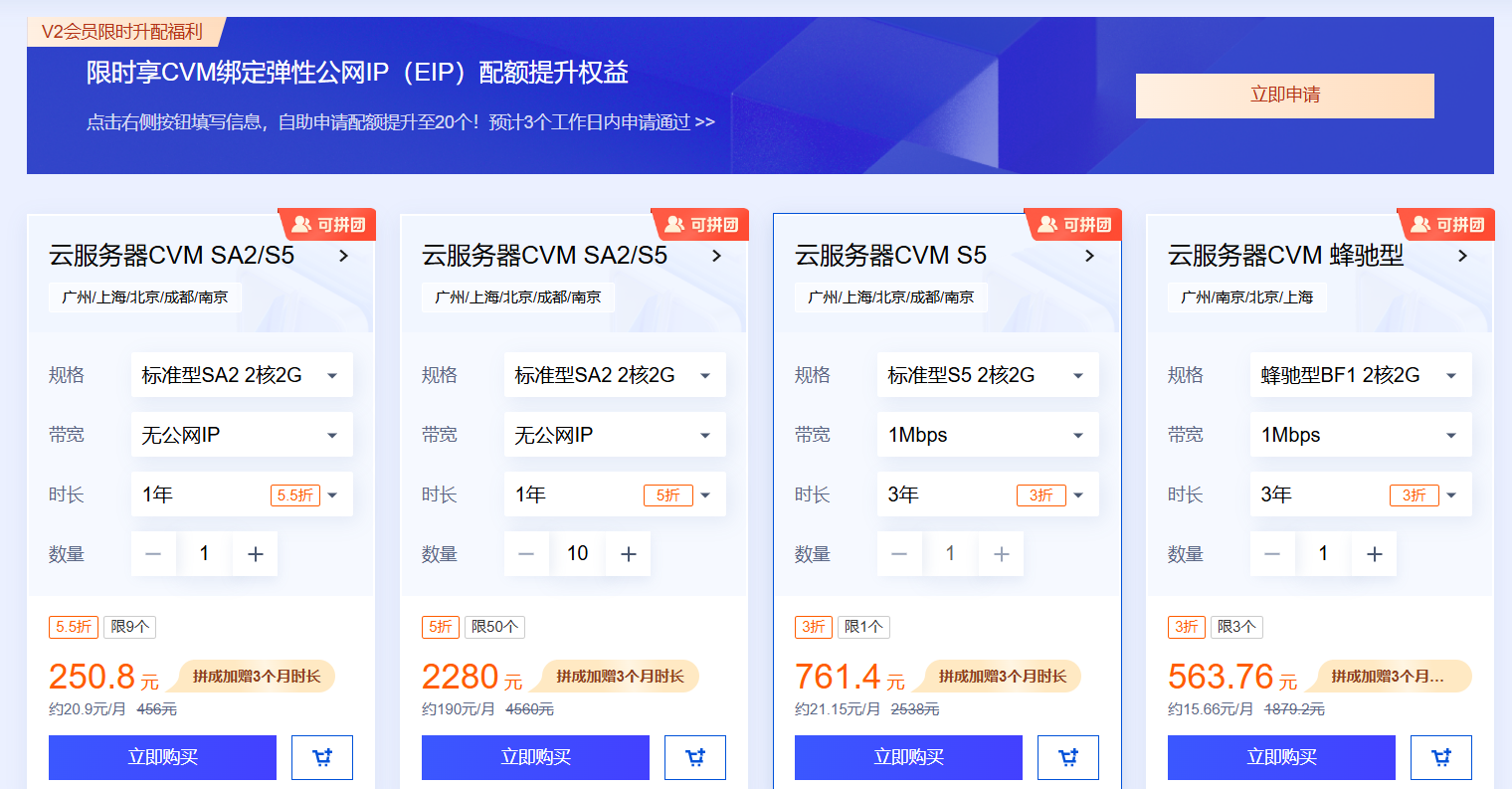Viewport: 1512px width, 789px height.
Task: Click 立即购买 for the 2280元 plan
Action: [535, 757]
